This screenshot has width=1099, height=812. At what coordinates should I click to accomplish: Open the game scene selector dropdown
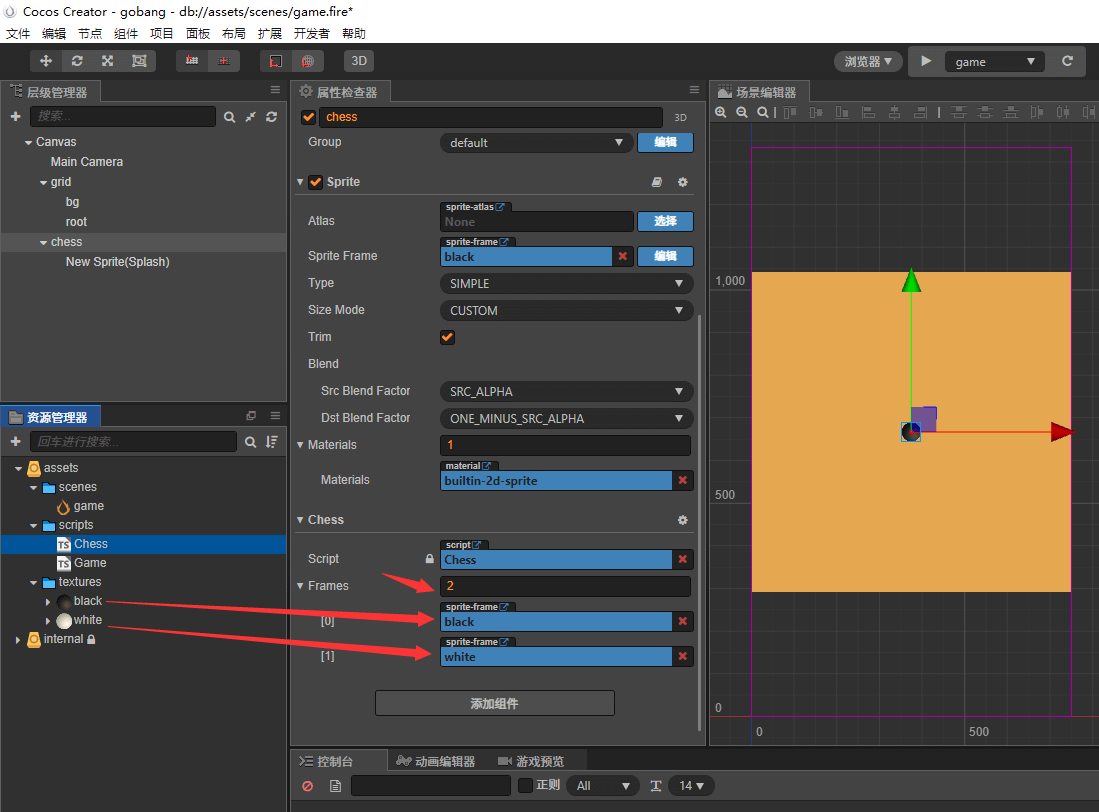click(995, 62)
